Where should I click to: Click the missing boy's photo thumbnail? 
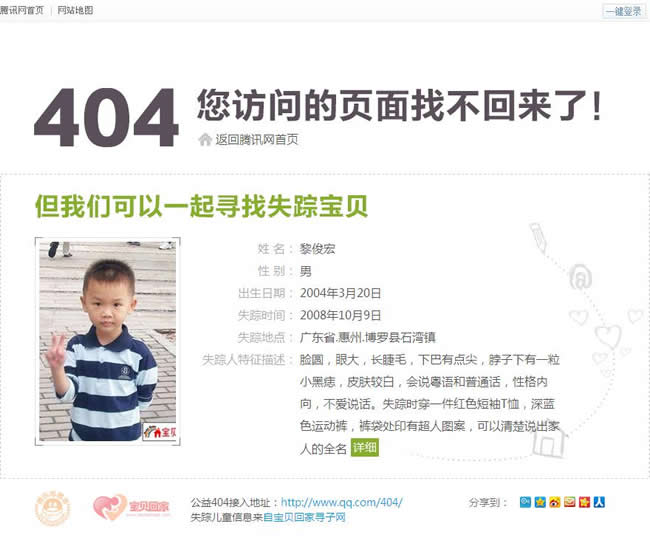point(108,341)
